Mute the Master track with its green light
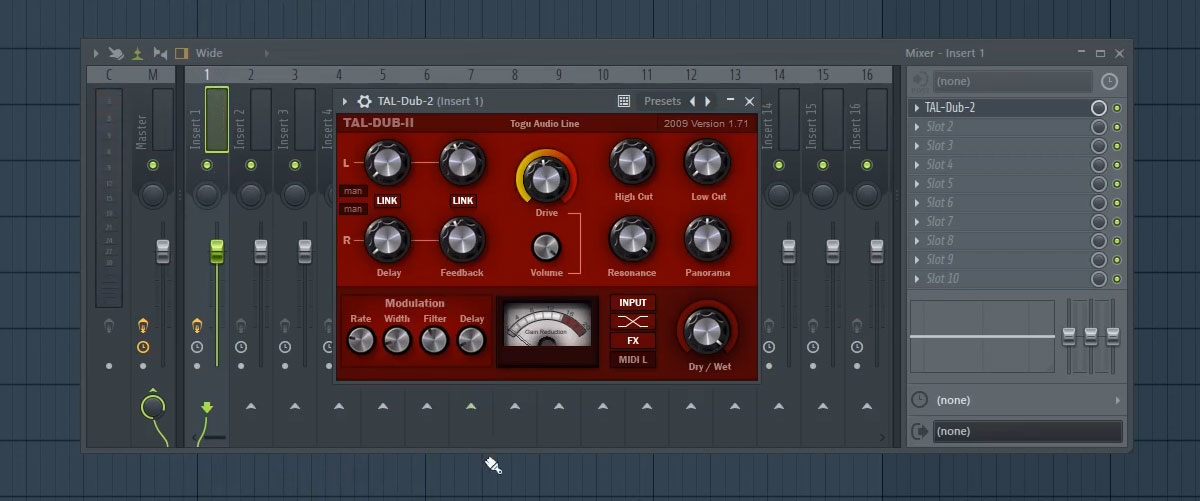The image size is (1200, 501). 152,165
